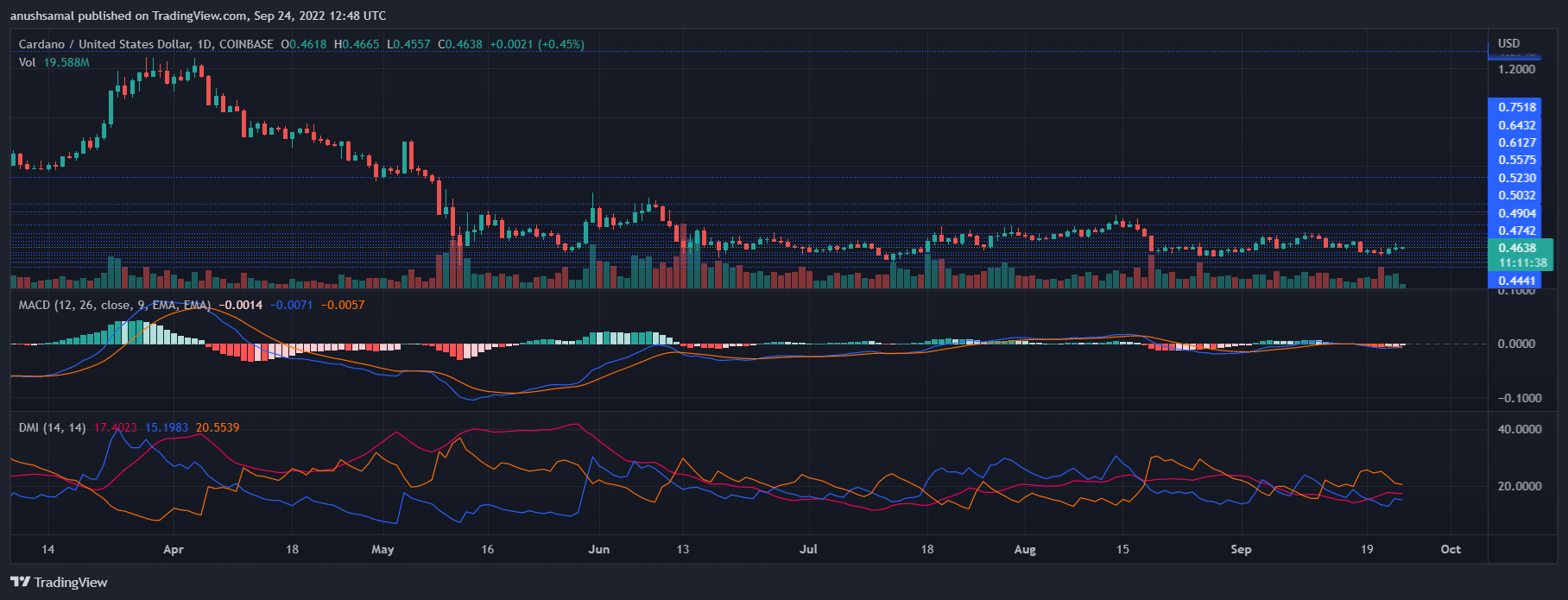Select the Jun marker on time axis
Screen dimensions: 1568x600
point(598,549)
